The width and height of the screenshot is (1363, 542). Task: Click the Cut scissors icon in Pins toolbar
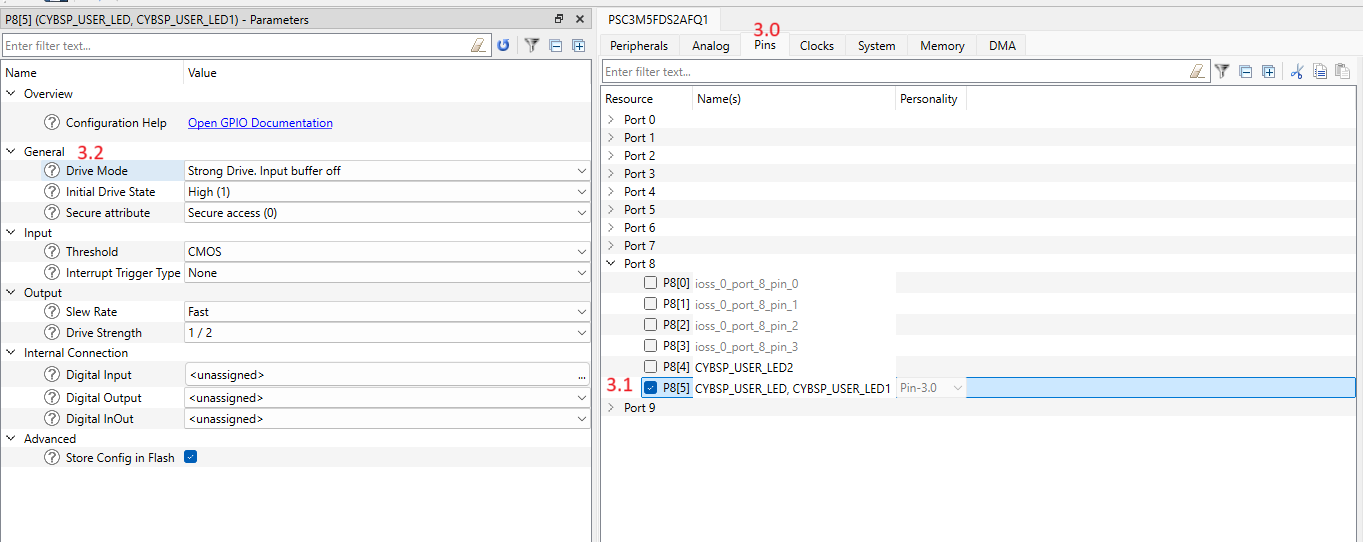click(x=1297, y=71)
